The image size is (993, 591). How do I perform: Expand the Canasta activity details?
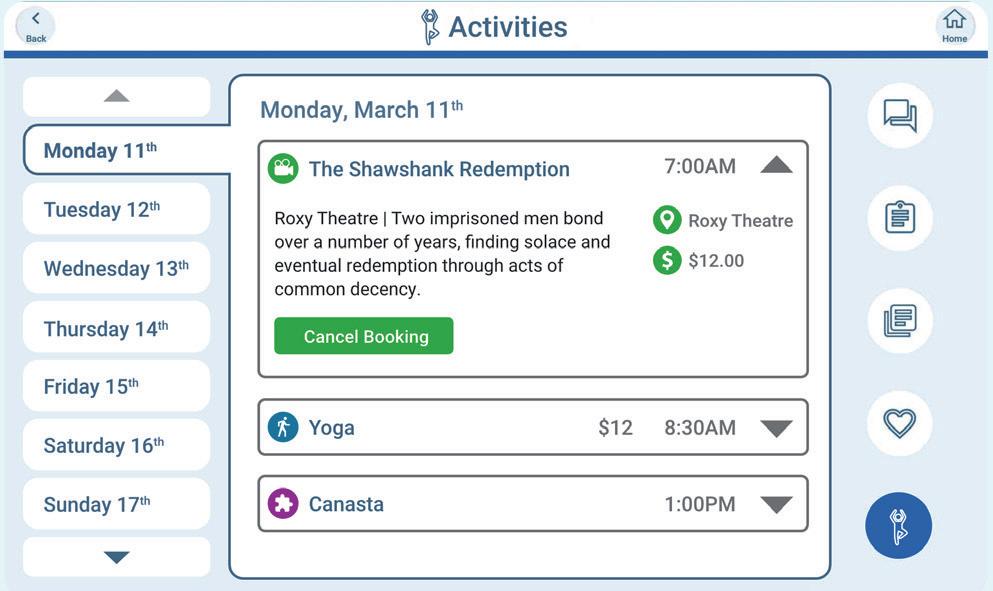point(776,504)
